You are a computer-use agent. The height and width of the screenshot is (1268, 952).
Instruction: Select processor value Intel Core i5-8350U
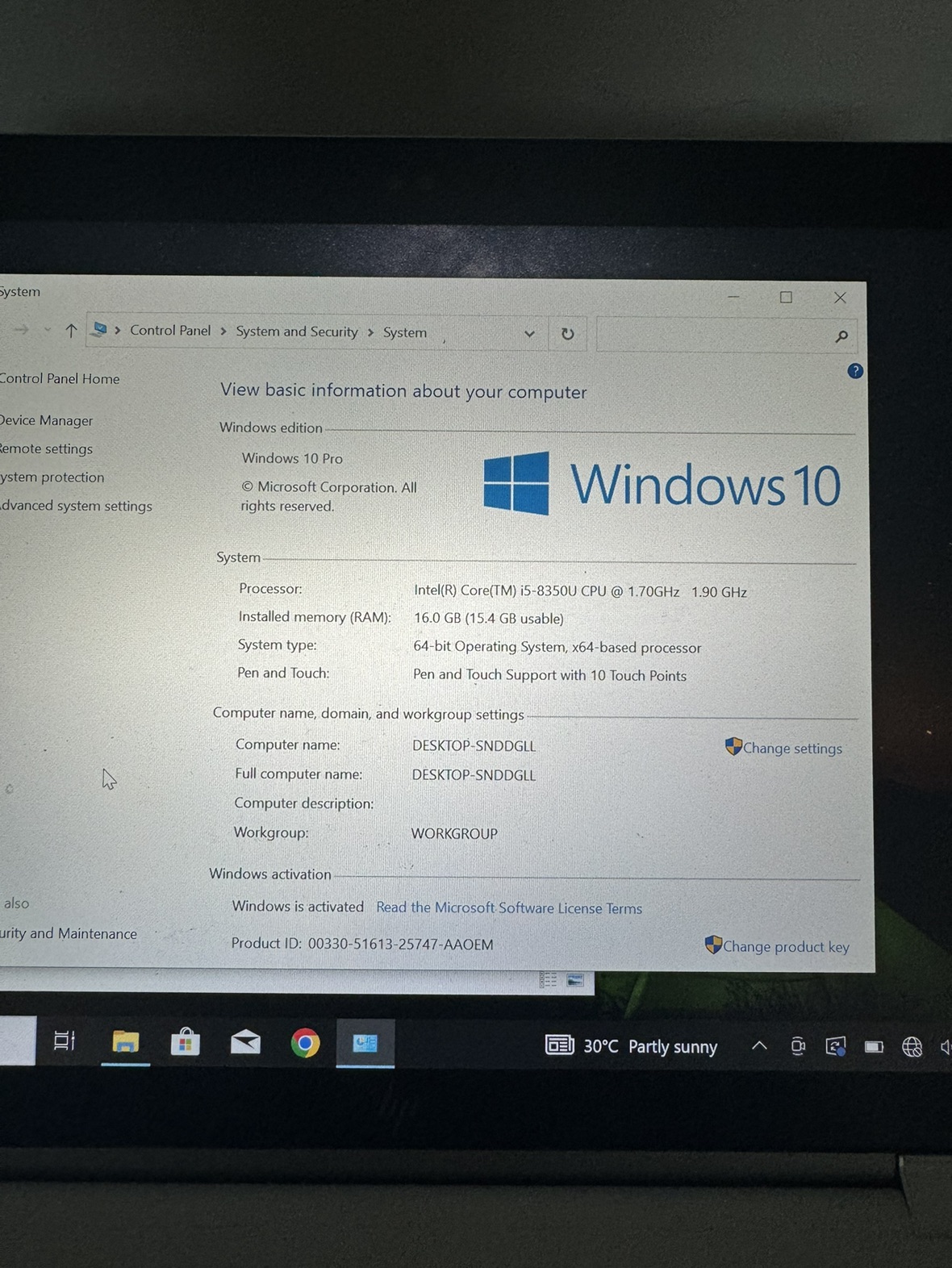[580, 591]
